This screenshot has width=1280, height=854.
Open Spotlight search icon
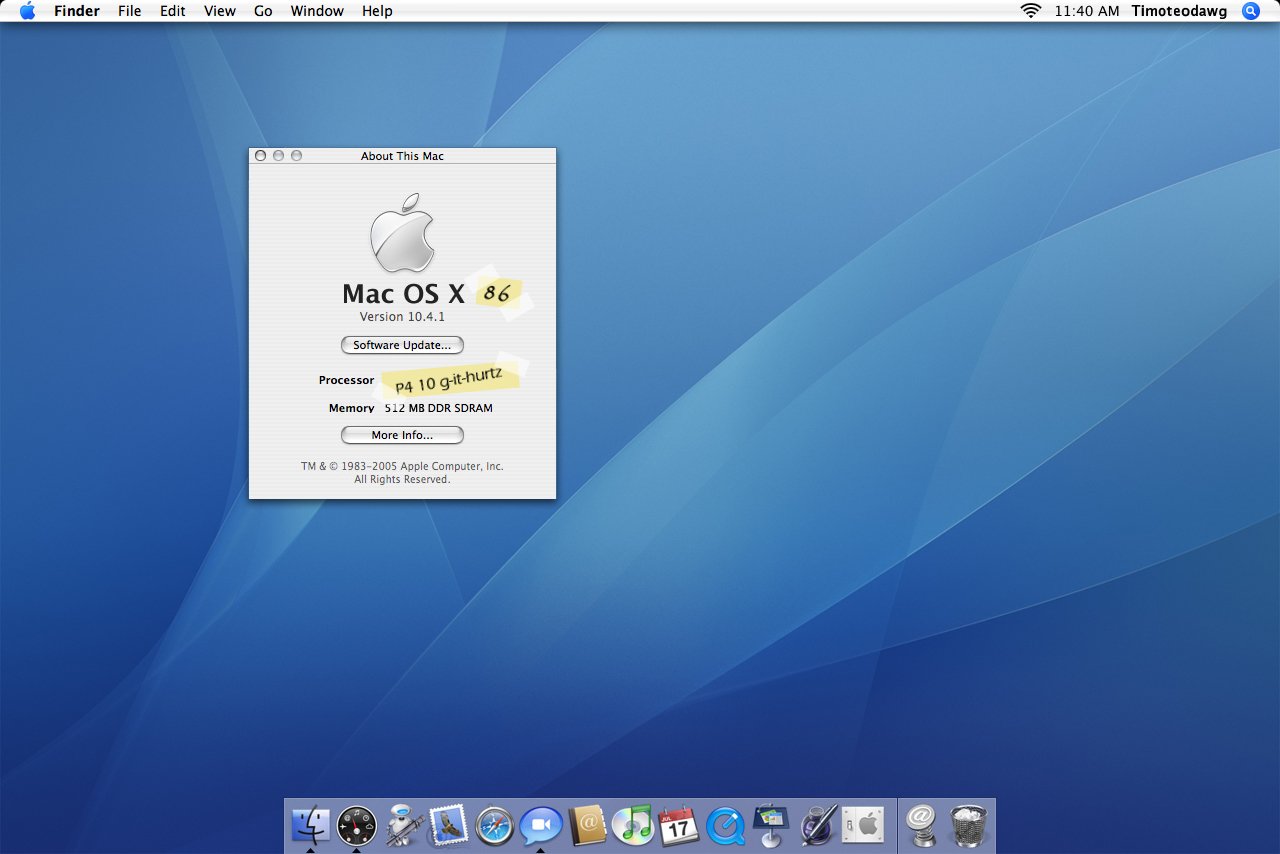[x=1251, y=11]
